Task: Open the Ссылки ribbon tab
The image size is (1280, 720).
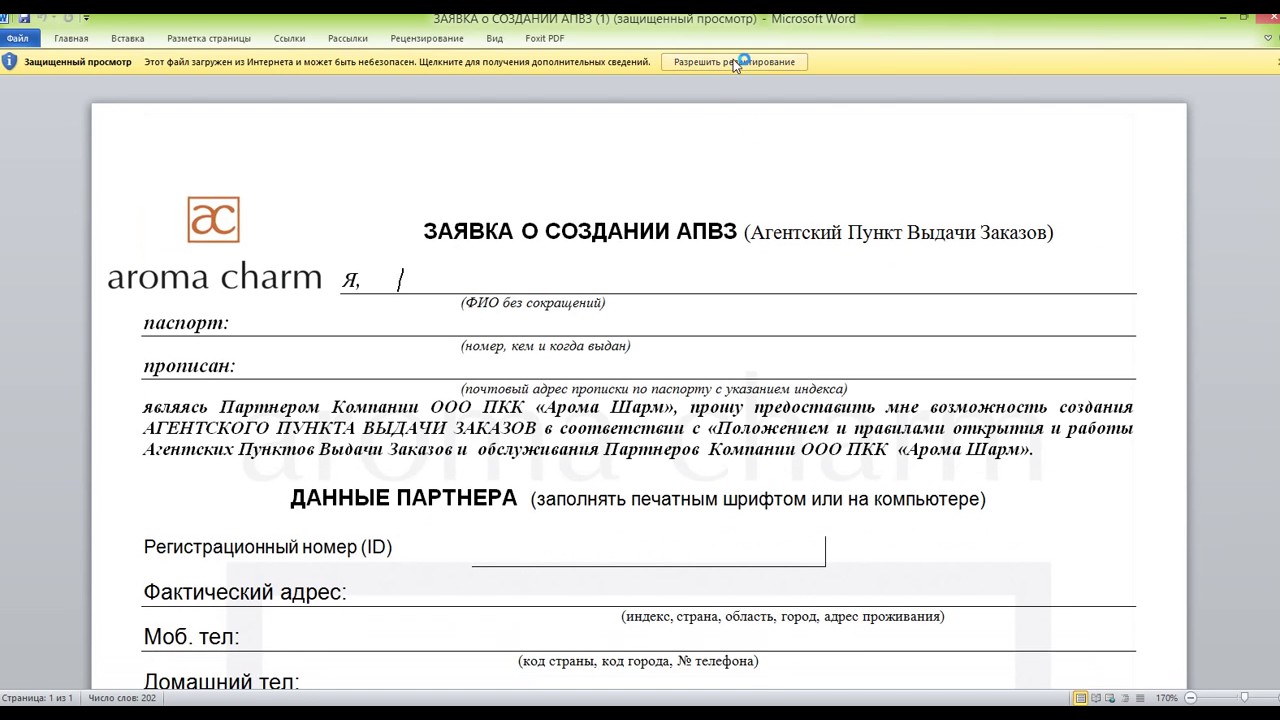Action: [x=289, y=38]
